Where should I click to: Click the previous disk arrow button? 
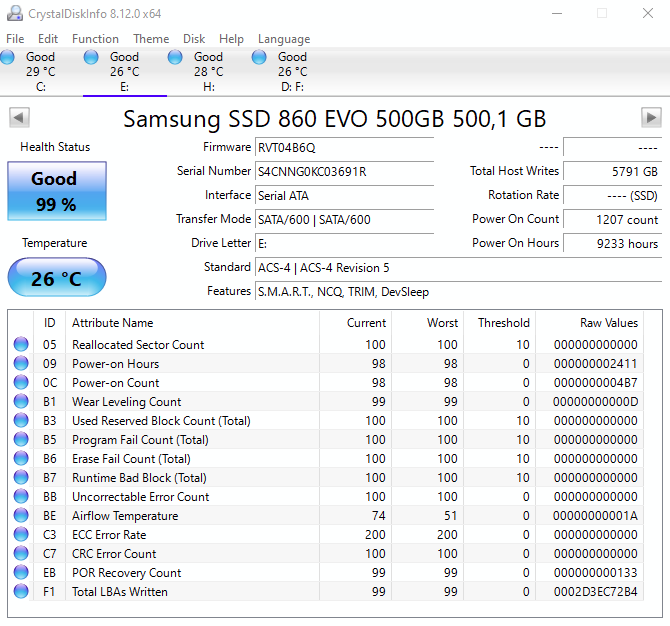click(x=19, y=118)
